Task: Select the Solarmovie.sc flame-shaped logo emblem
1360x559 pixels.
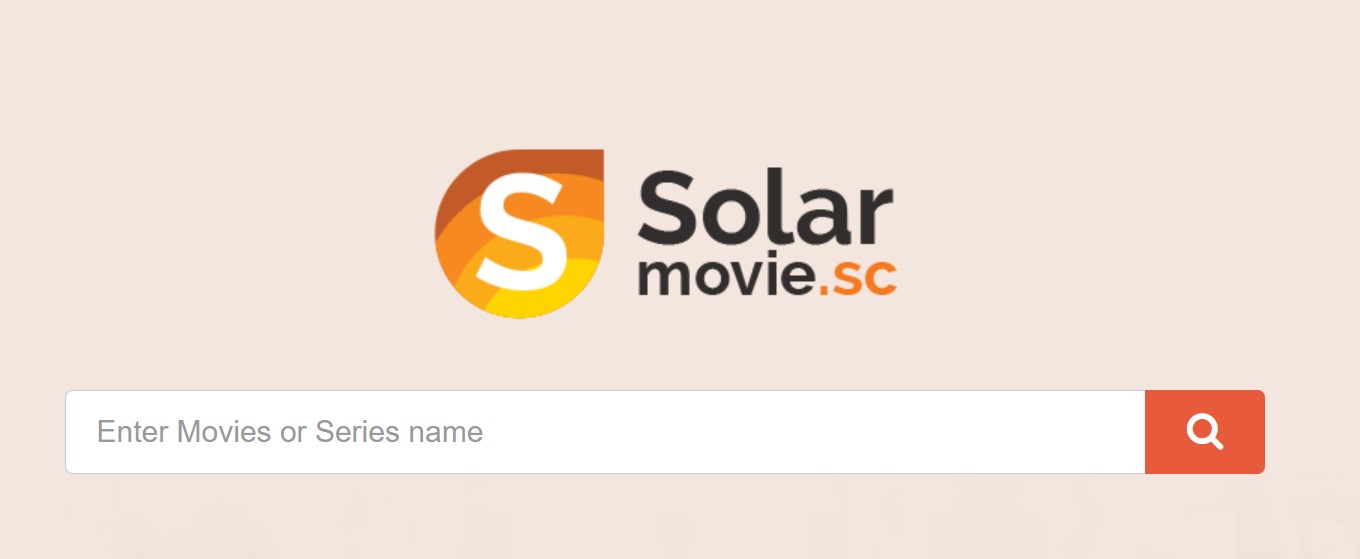Action: [519, 234]
